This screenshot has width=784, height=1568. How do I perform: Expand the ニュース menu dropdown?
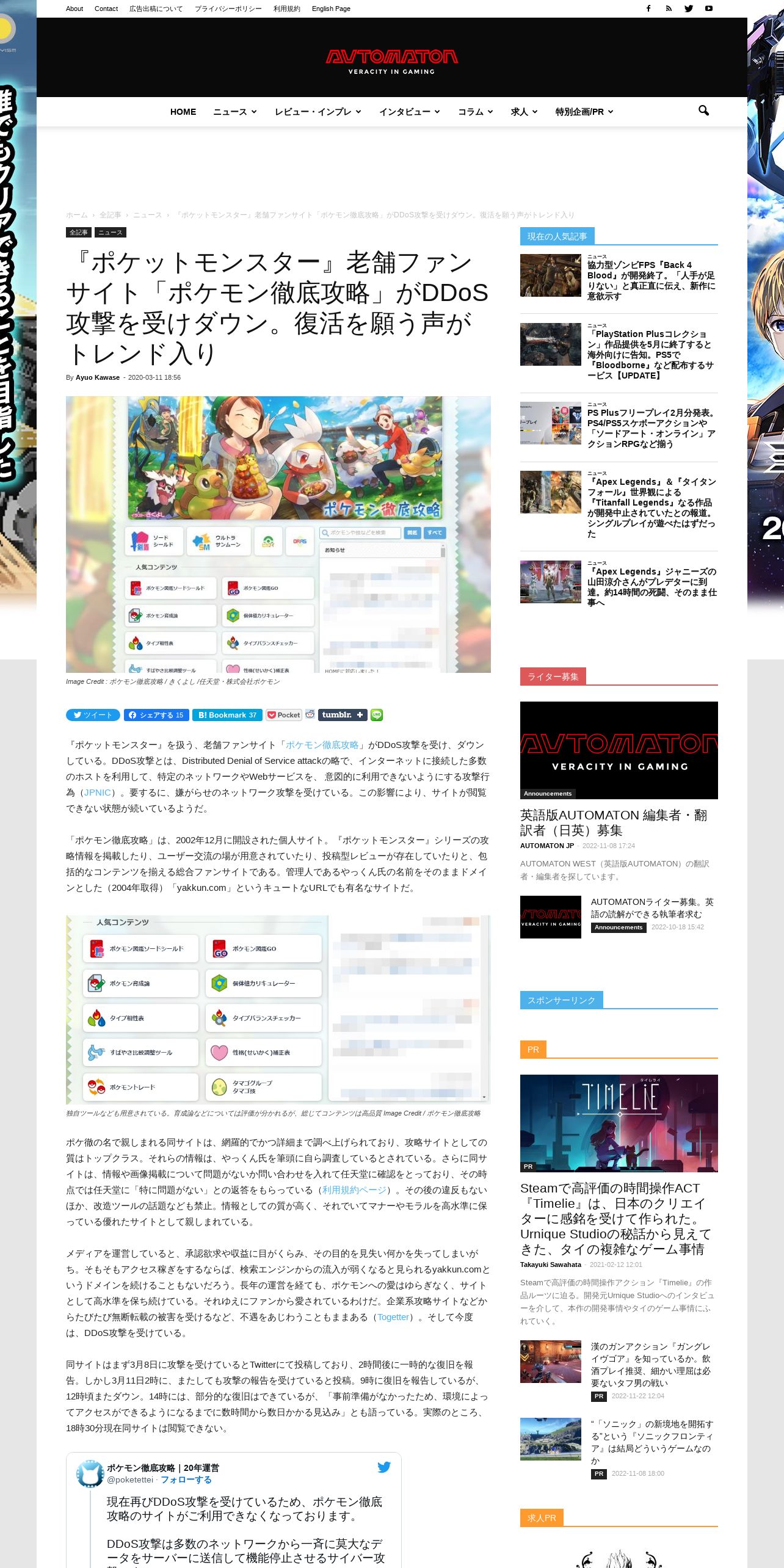[x=235, y=112]
